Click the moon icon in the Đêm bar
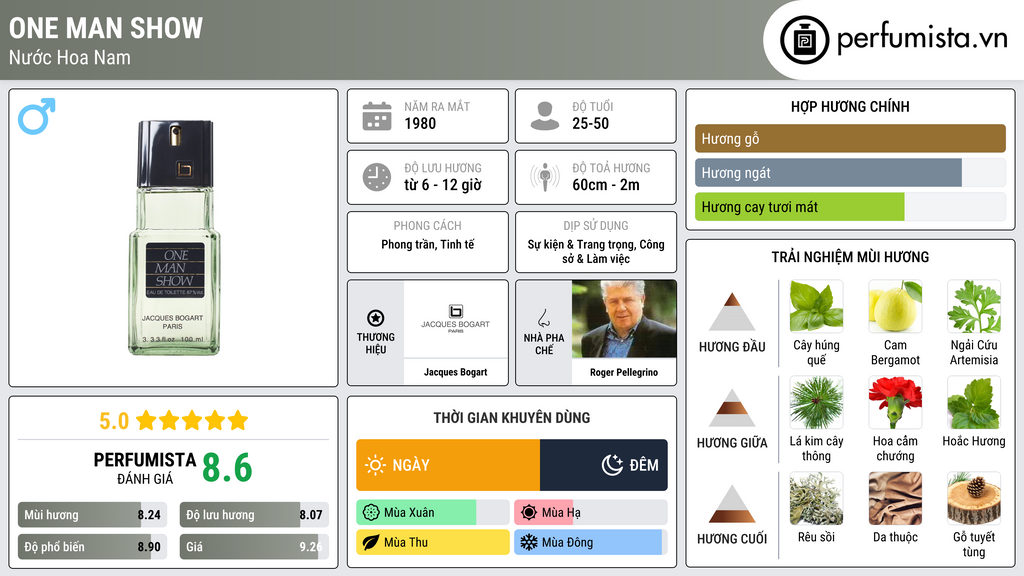The height and width of the screenshot is (576, 1024). 612,465
